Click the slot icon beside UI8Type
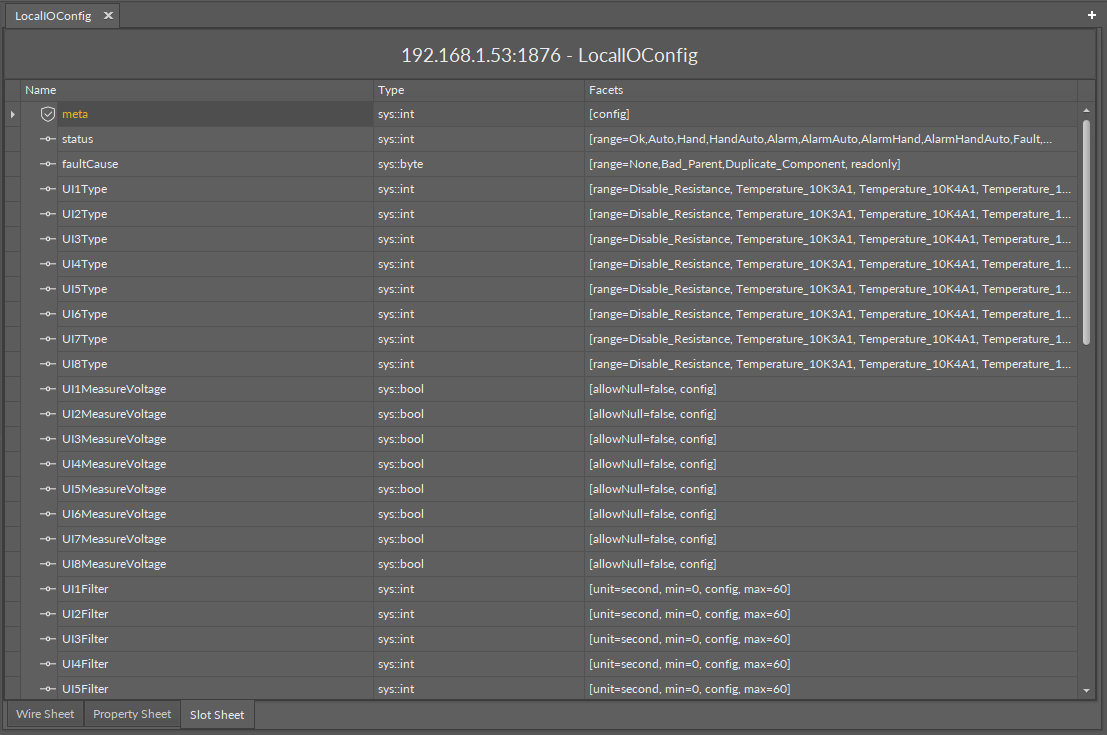The height and width of the screenshot is (735, 1107). pyautogui.click(x=48, y=364)
